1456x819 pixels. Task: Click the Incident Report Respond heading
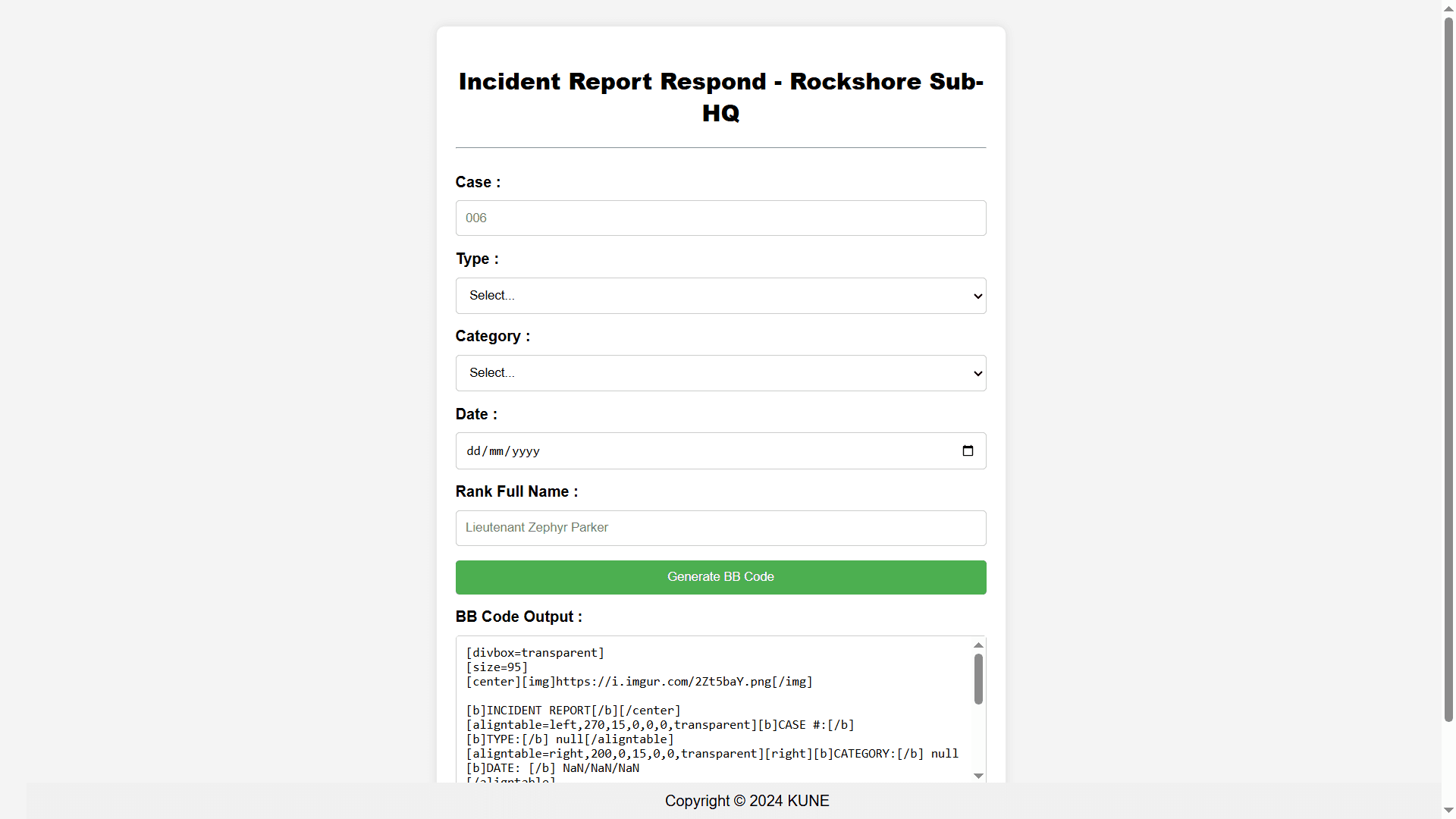pos(720,97)
